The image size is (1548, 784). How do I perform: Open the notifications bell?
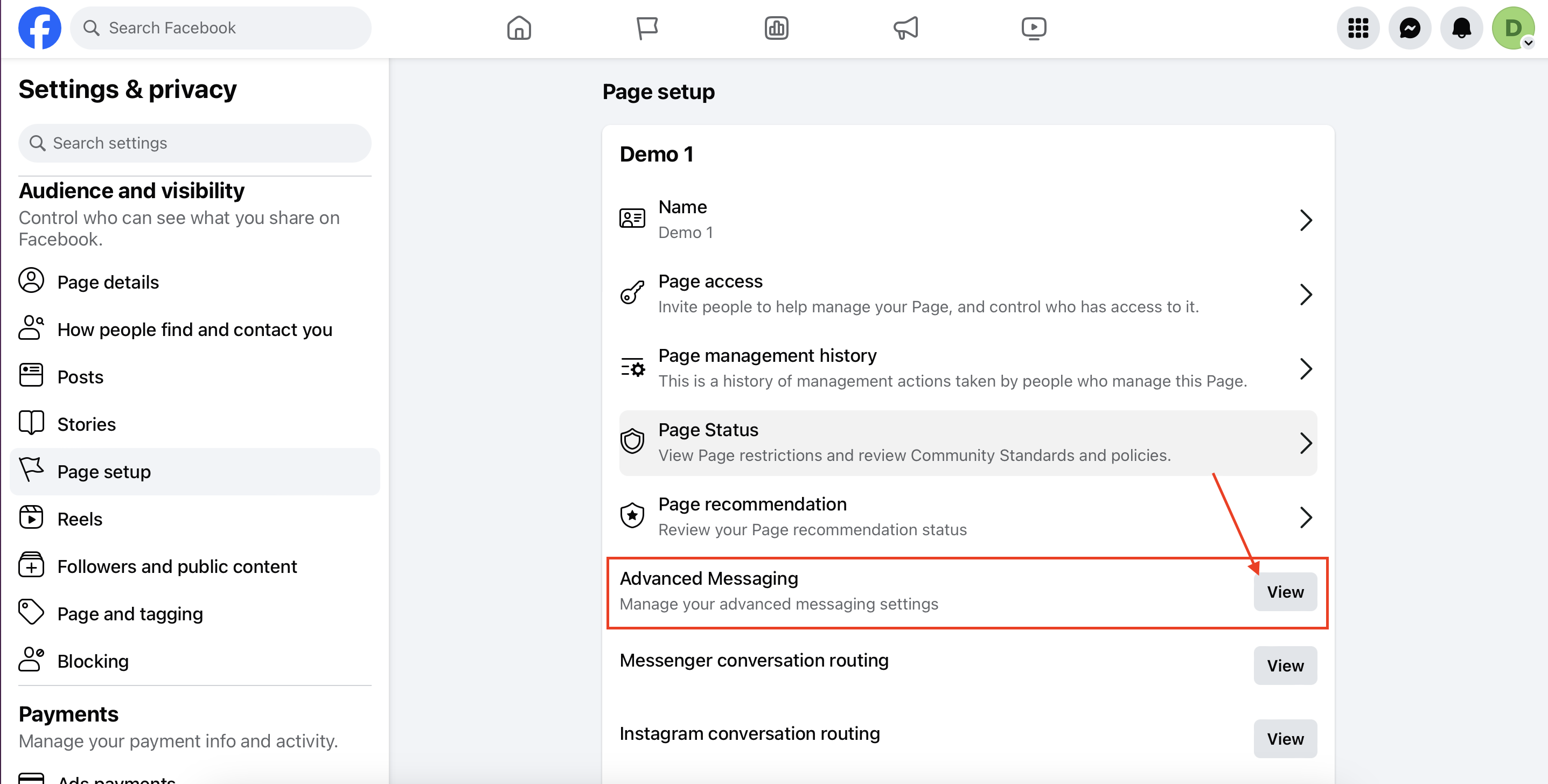click(x=1461, y=28)
